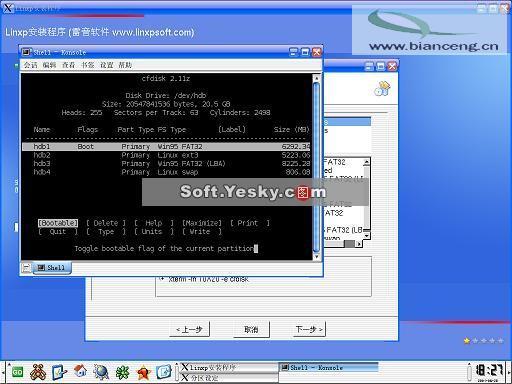Click the new session icon beside the Shell tab
The image size is (512, 384).
click(26, 268)
